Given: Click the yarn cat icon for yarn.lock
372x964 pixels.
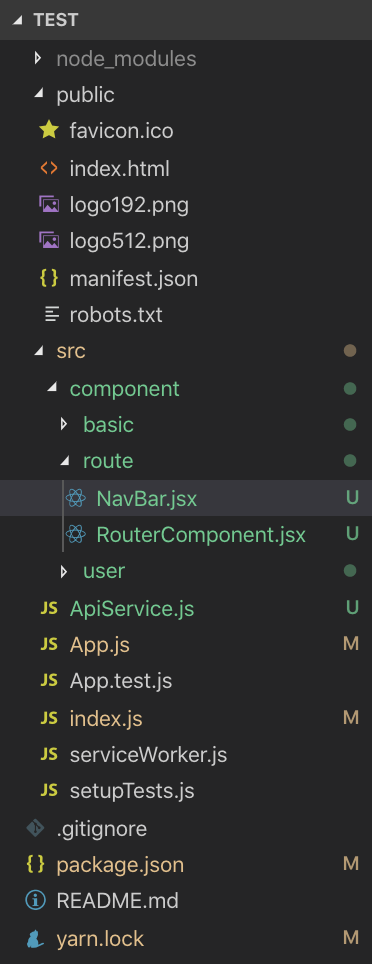Looking at the screenshot, I should click(35, 939).
